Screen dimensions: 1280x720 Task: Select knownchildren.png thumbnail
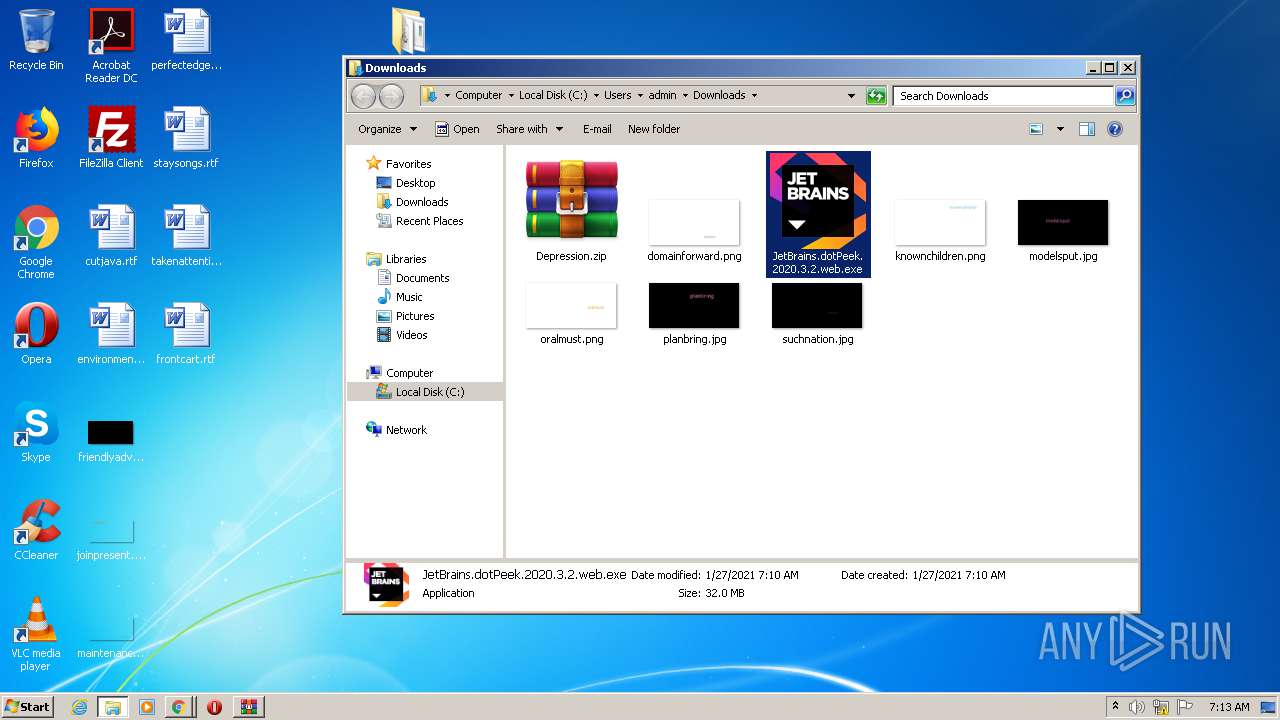tap(940, 230)
